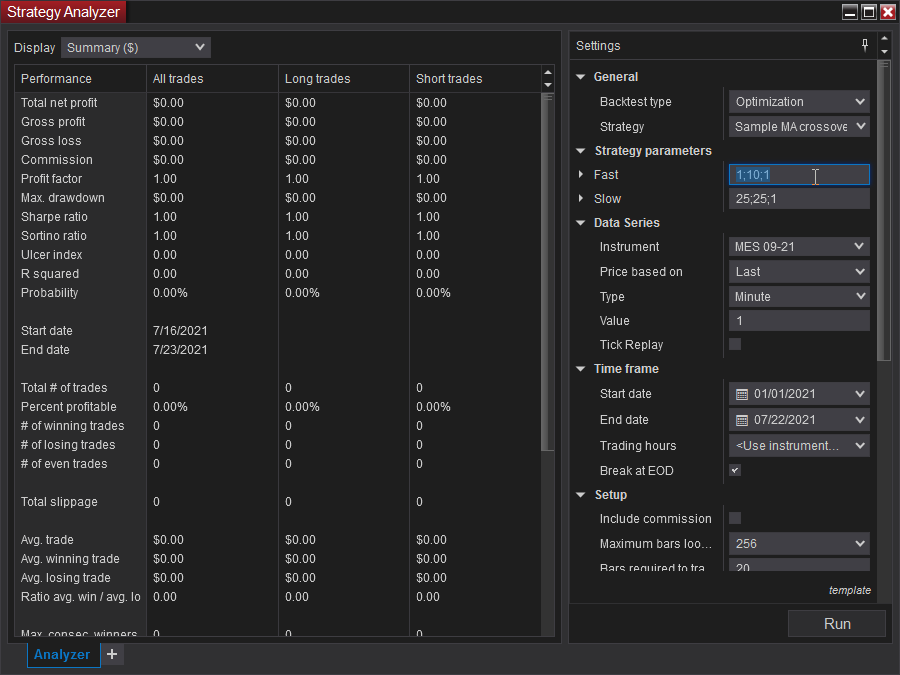Open the Display Summary ($) dropdown

pyautogui.click(x=136, y=47)
